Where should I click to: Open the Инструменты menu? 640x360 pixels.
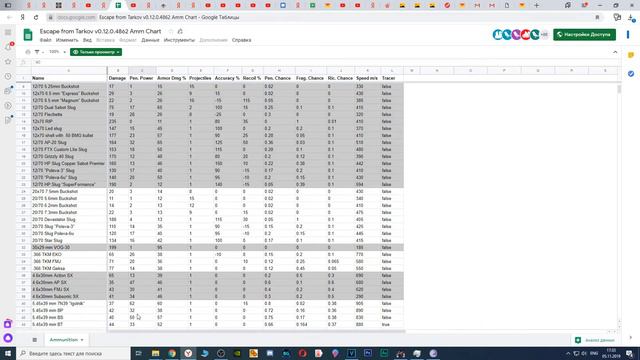179,40
